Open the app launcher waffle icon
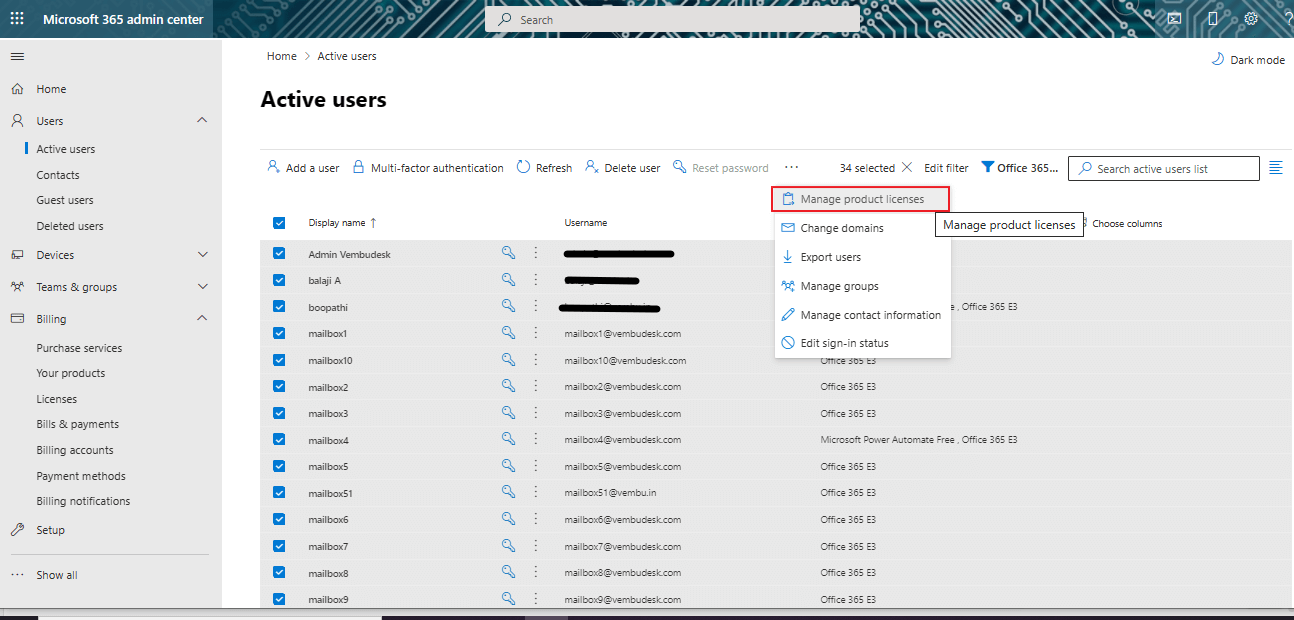 (17, 19)
